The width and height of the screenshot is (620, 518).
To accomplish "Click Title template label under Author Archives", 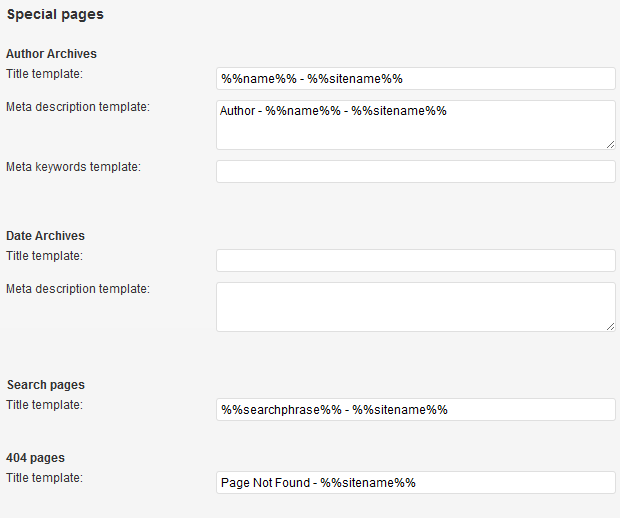I will 44,73.
